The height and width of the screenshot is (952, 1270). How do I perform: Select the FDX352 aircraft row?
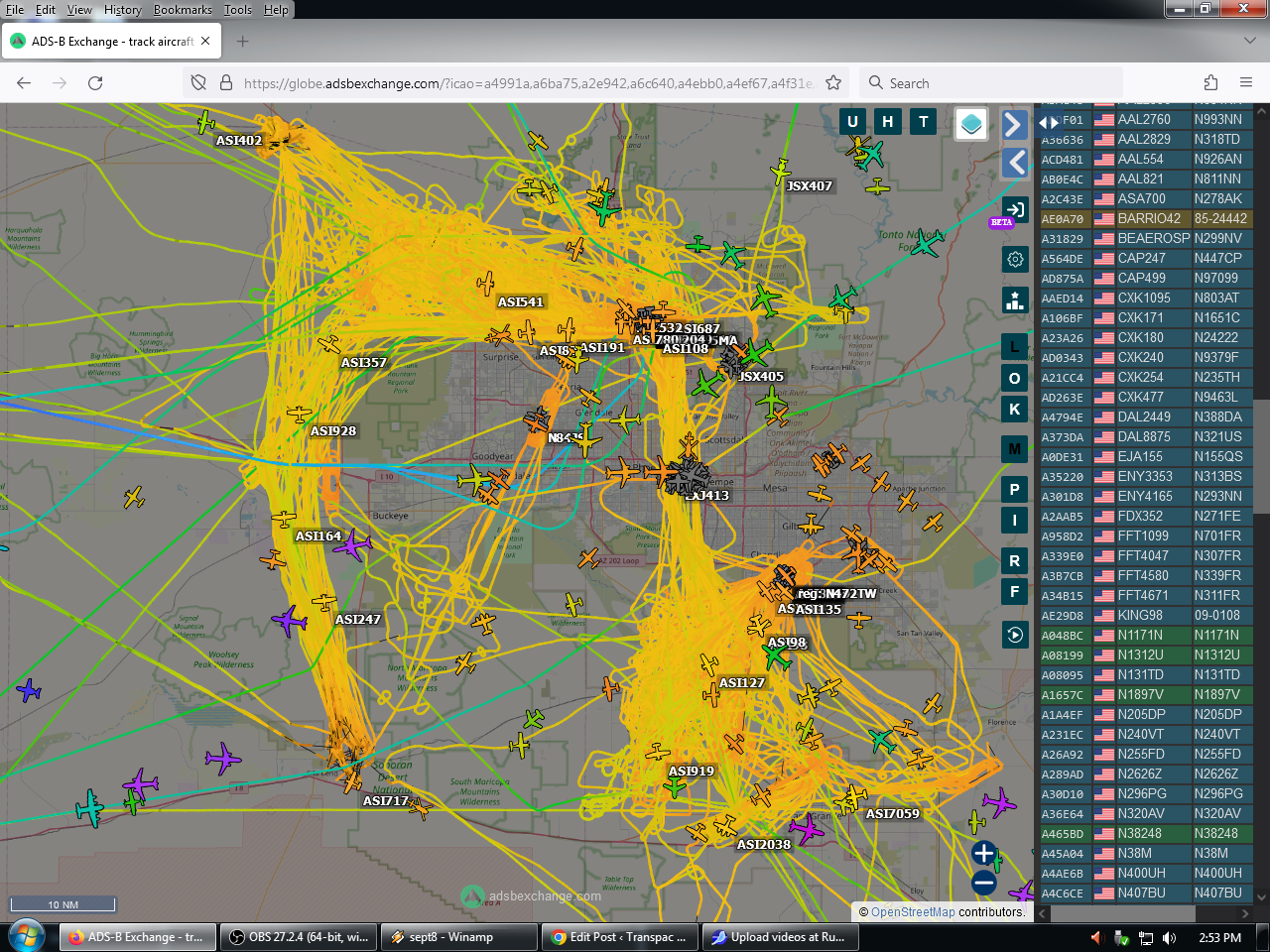[1145, 516]
